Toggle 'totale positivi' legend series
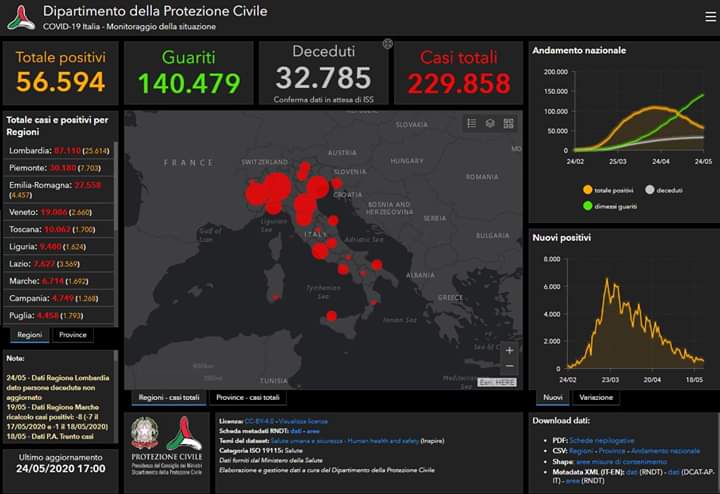720x494 pixels. pyautogui.click(x=614, y=189)
